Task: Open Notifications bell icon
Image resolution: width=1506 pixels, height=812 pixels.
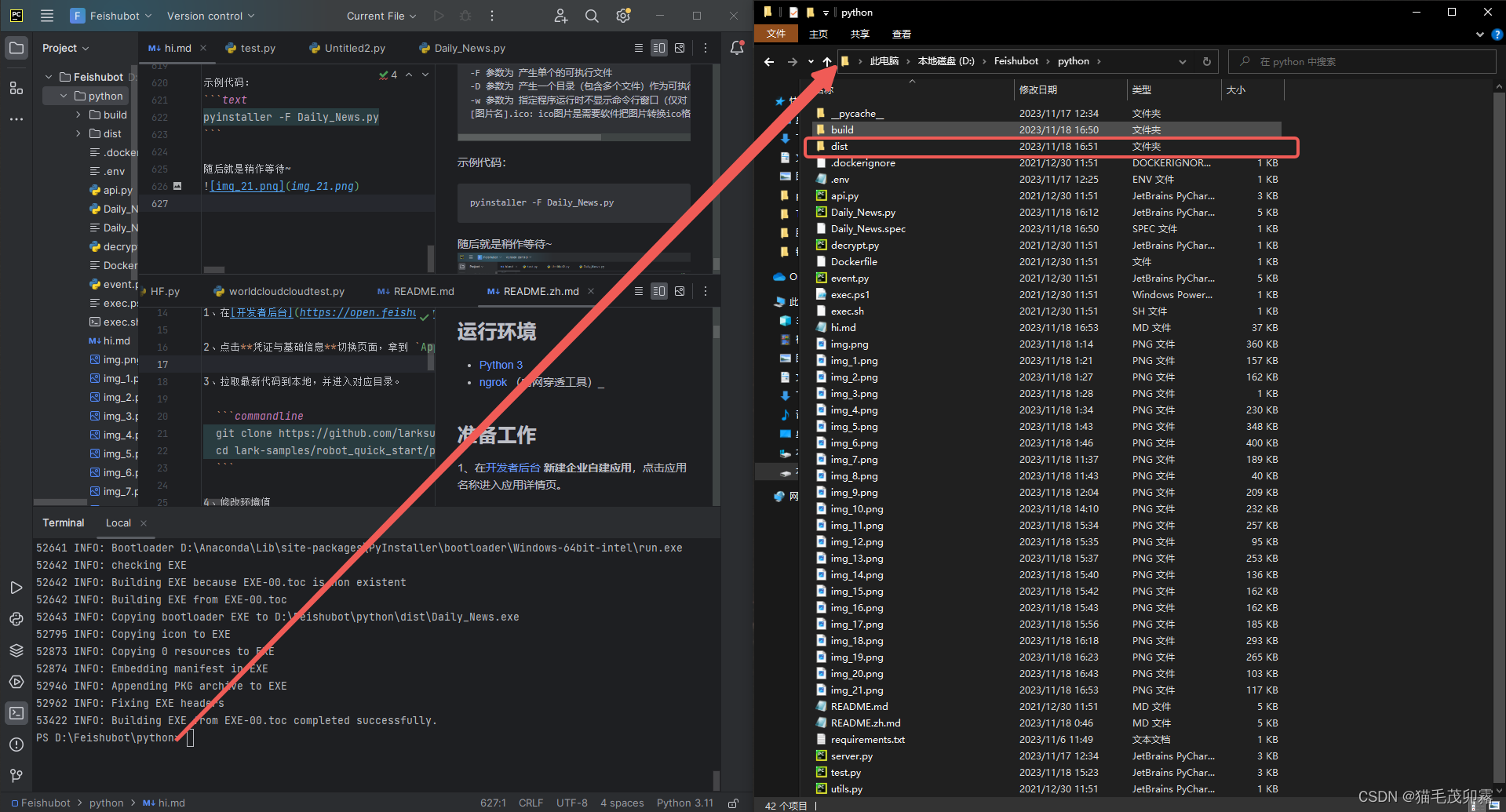Action: click(x=737, y=48)
